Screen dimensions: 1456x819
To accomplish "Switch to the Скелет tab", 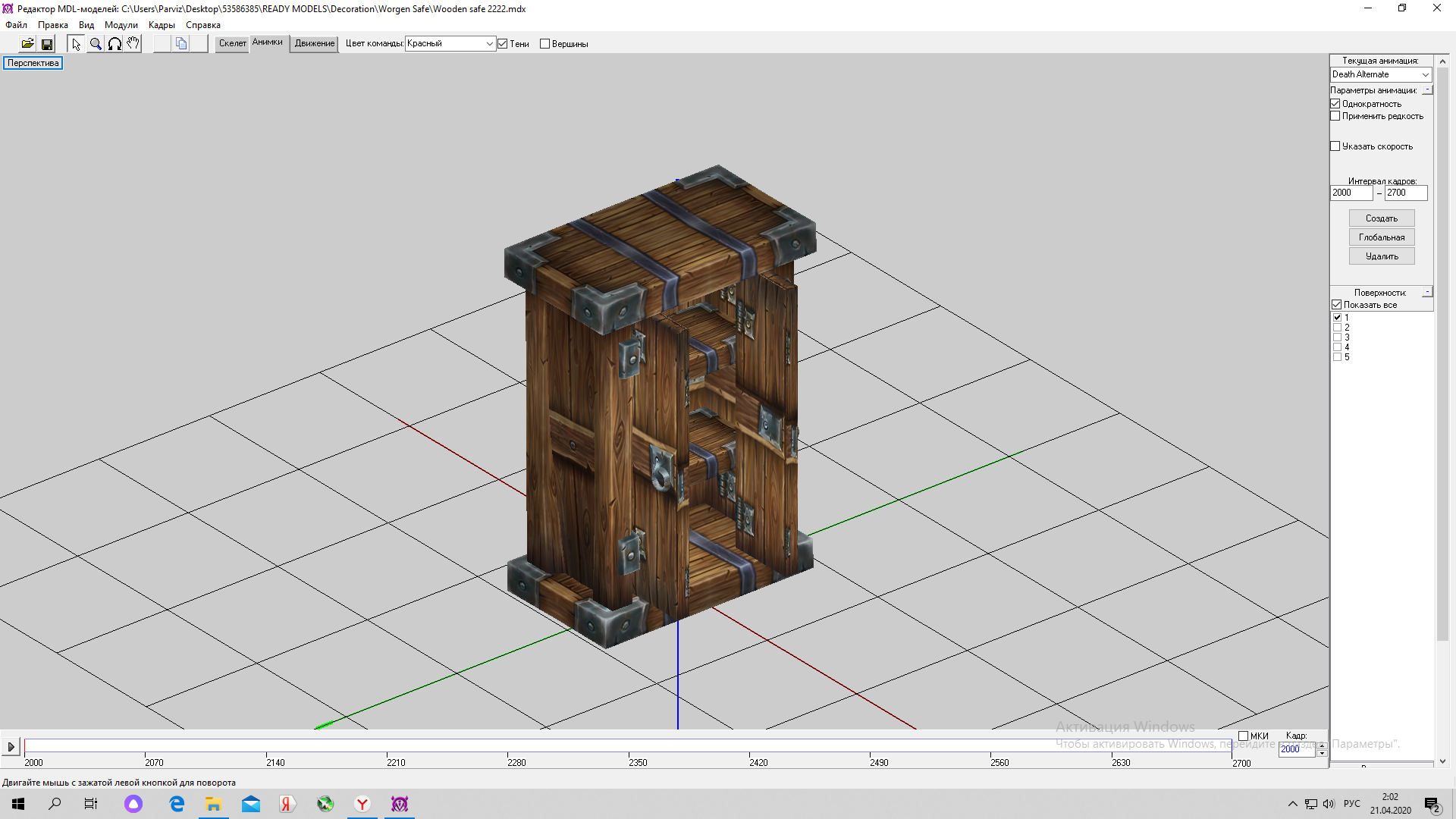I will 232,43.
